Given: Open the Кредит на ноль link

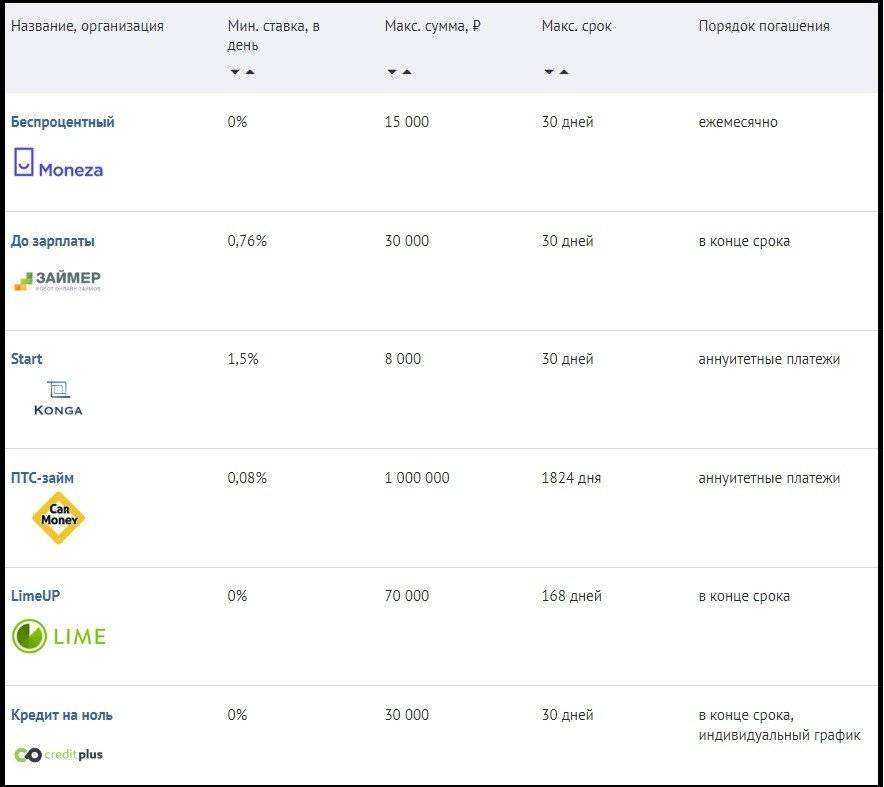Looking at the screenshot, I should click(61, 715).
